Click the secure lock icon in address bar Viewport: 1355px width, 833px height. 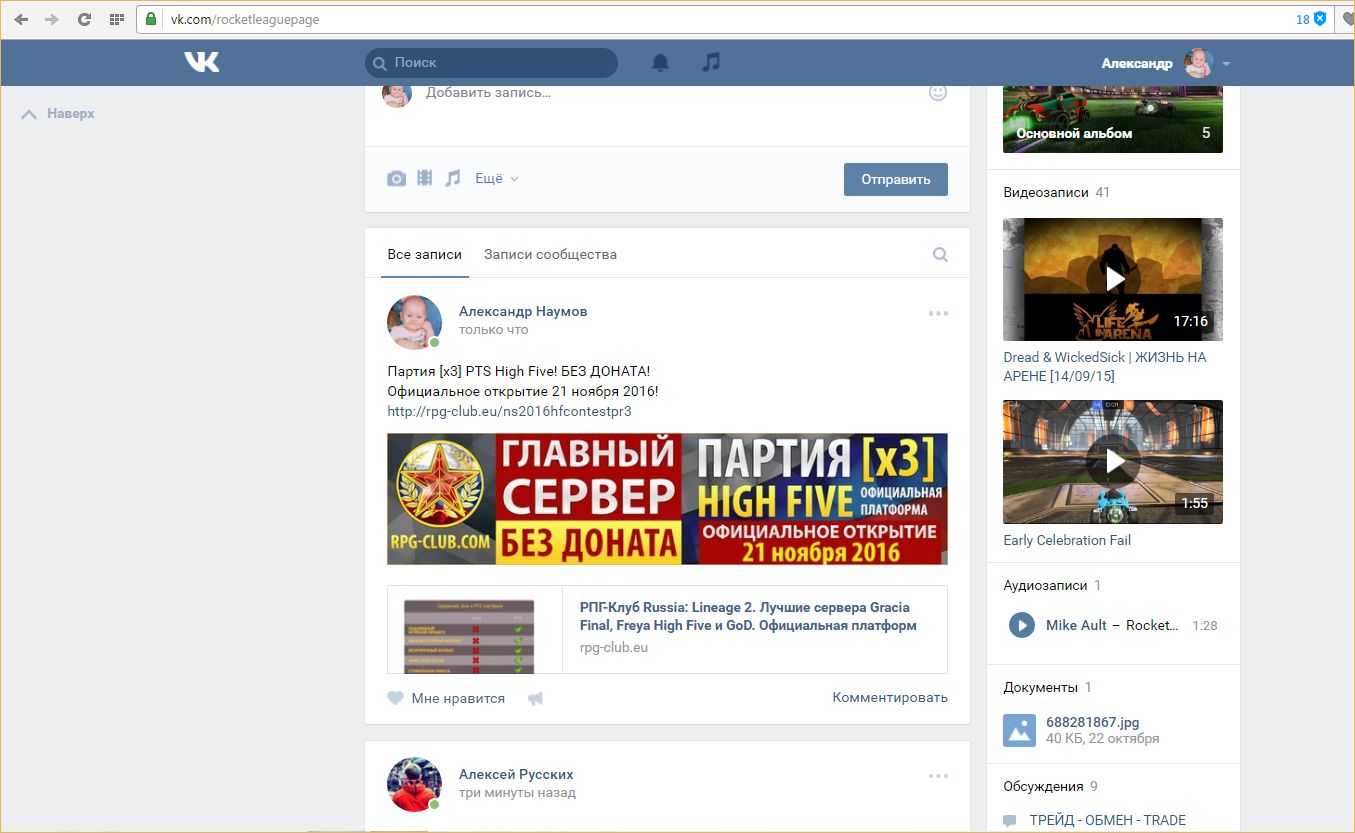click(x=151, y=19)
